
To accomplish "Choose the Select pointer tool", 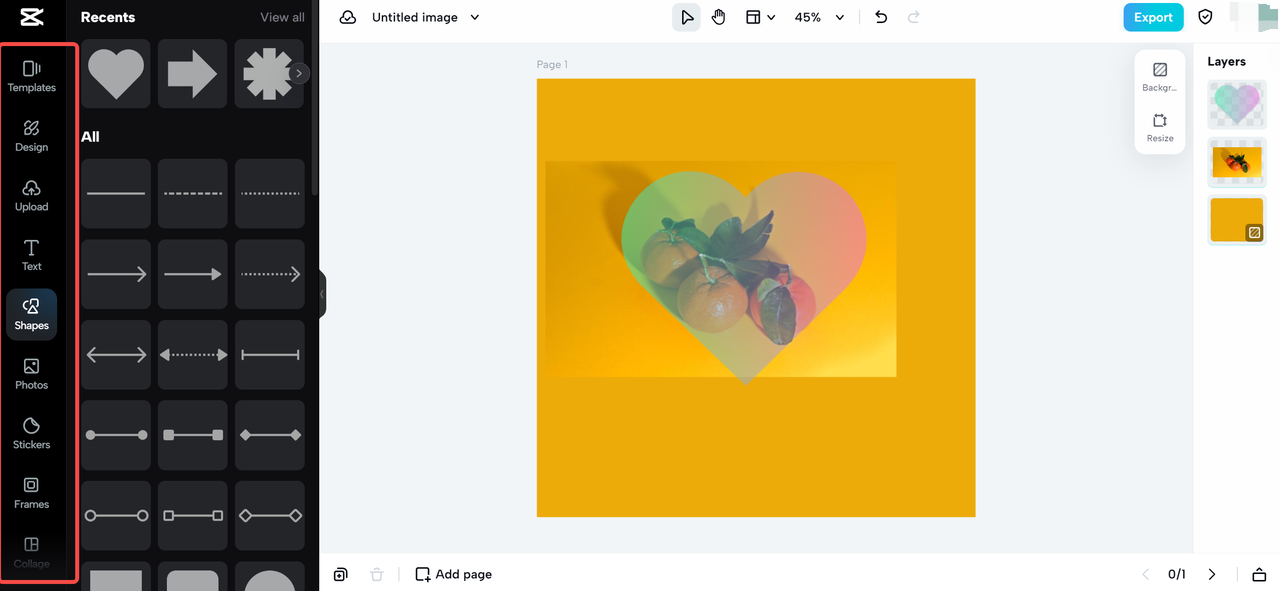I will (686, 17).
